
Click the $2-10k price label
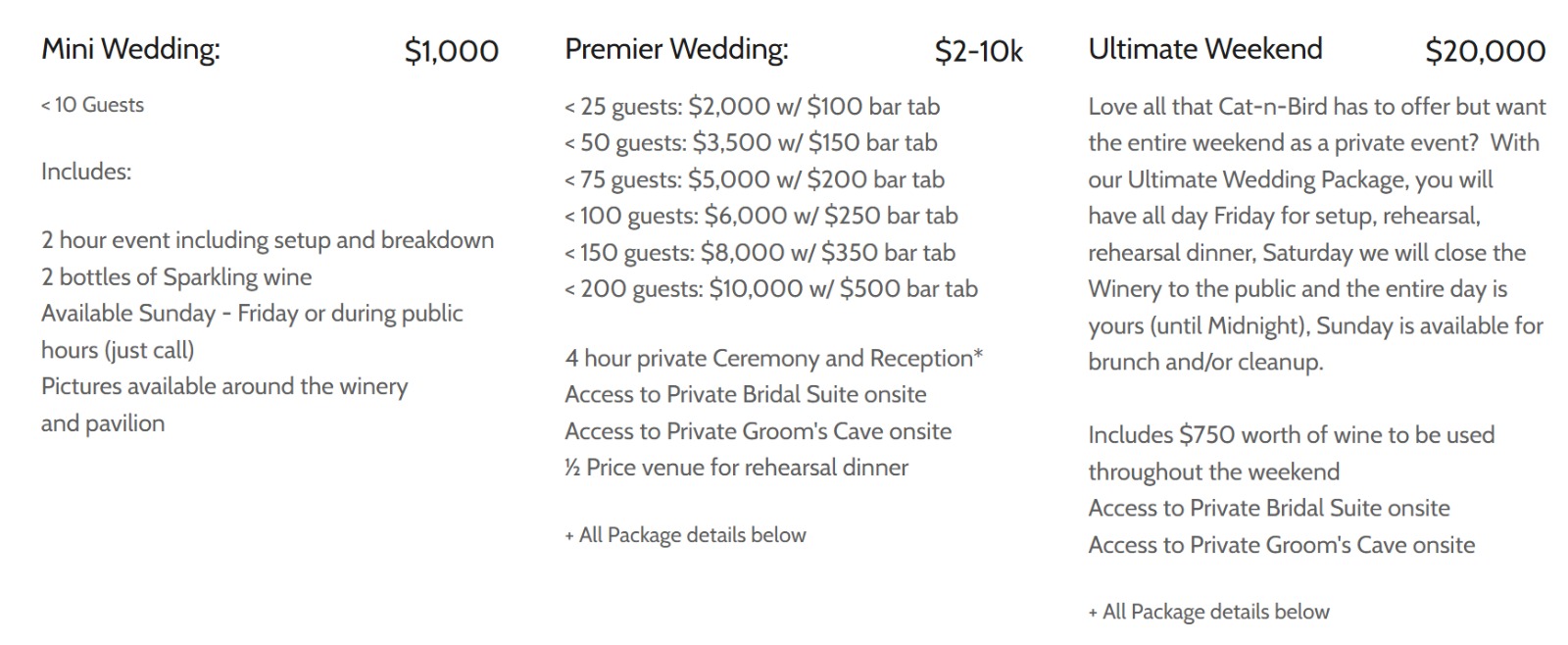978,51
